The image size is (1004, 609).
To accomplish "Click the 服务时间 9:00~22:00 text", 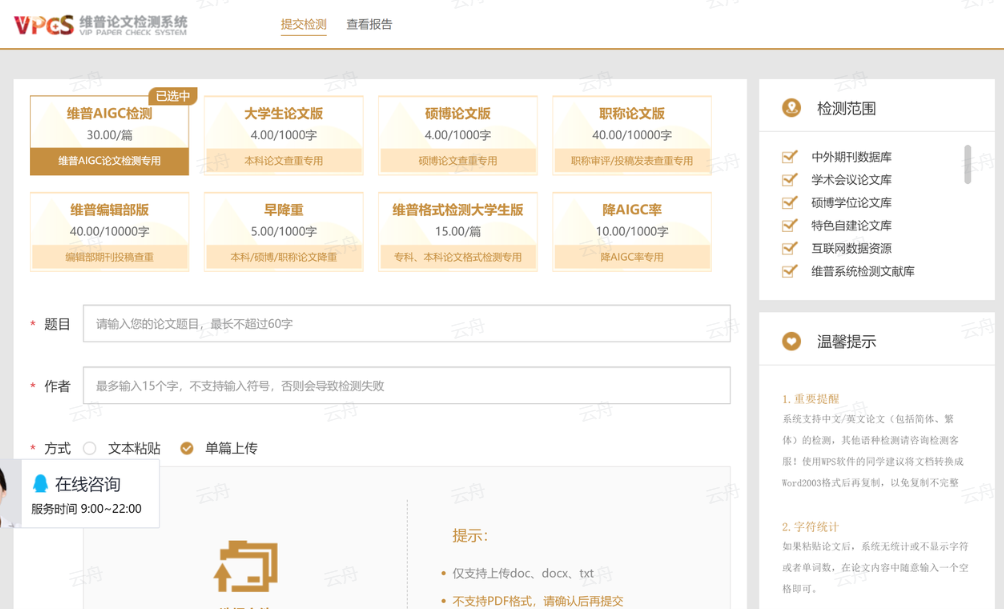I will point(86,509).
